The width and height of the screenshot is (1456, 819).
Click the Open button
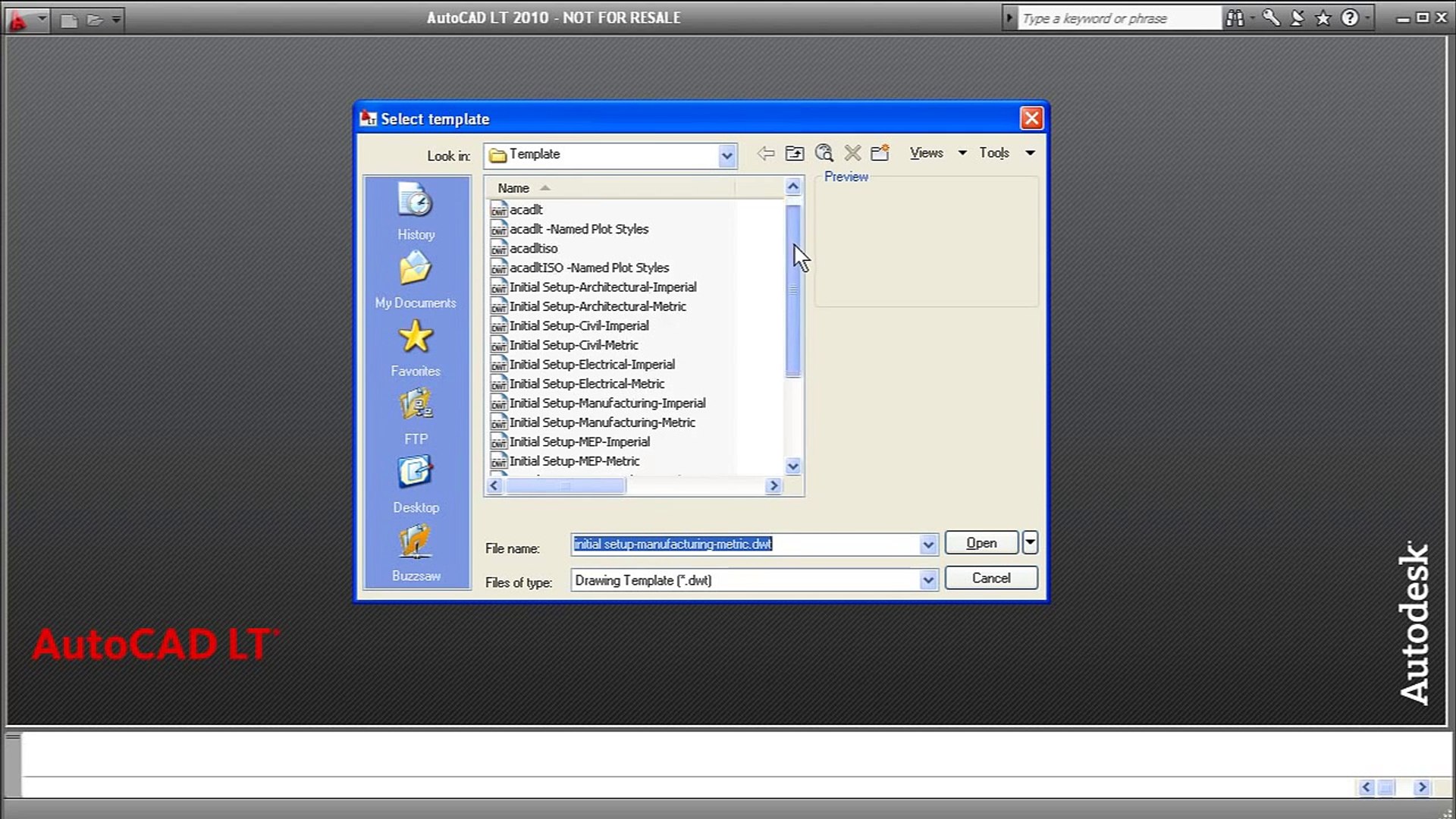point(981,543)
